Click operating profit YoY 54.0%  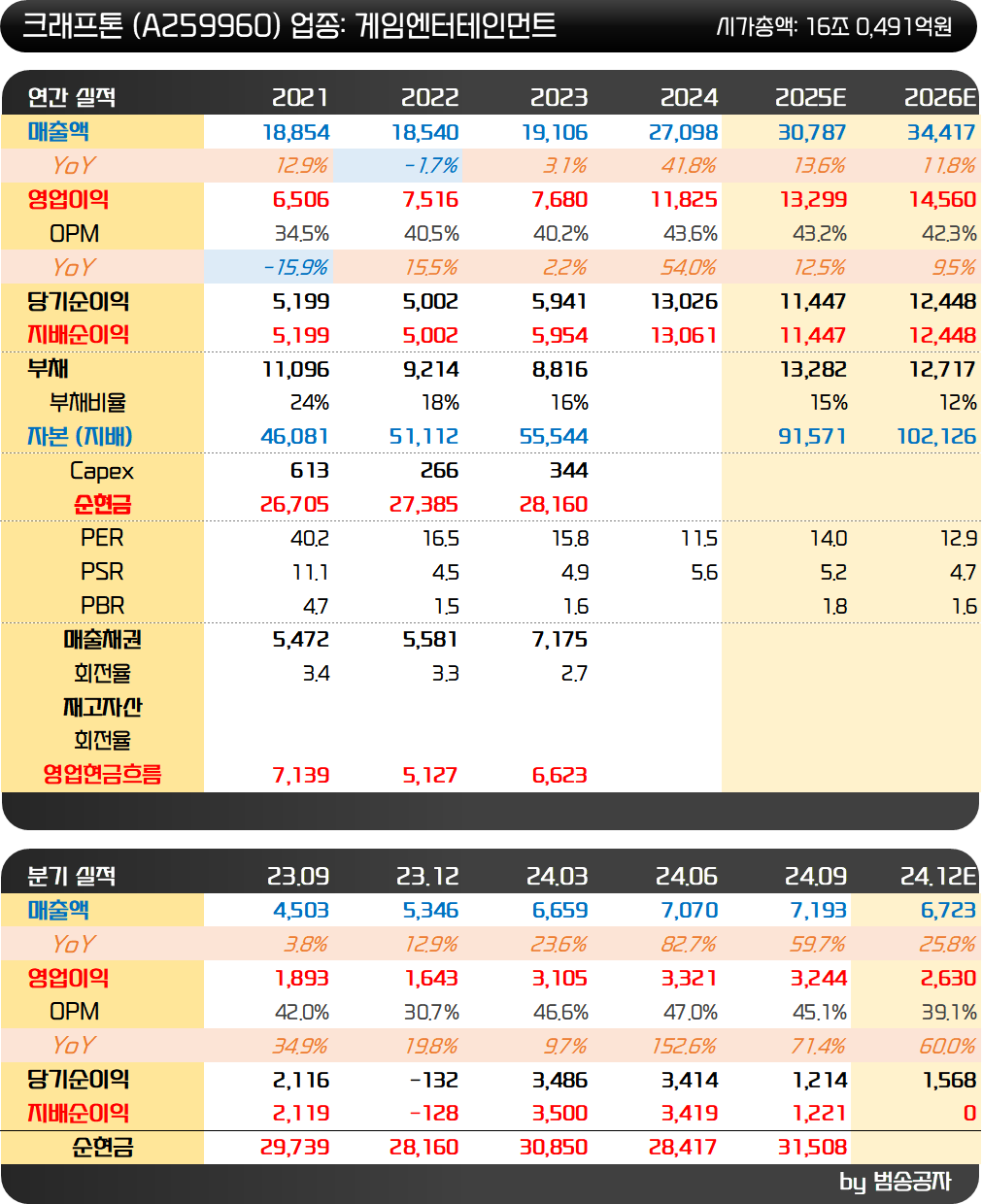point(689,268)
